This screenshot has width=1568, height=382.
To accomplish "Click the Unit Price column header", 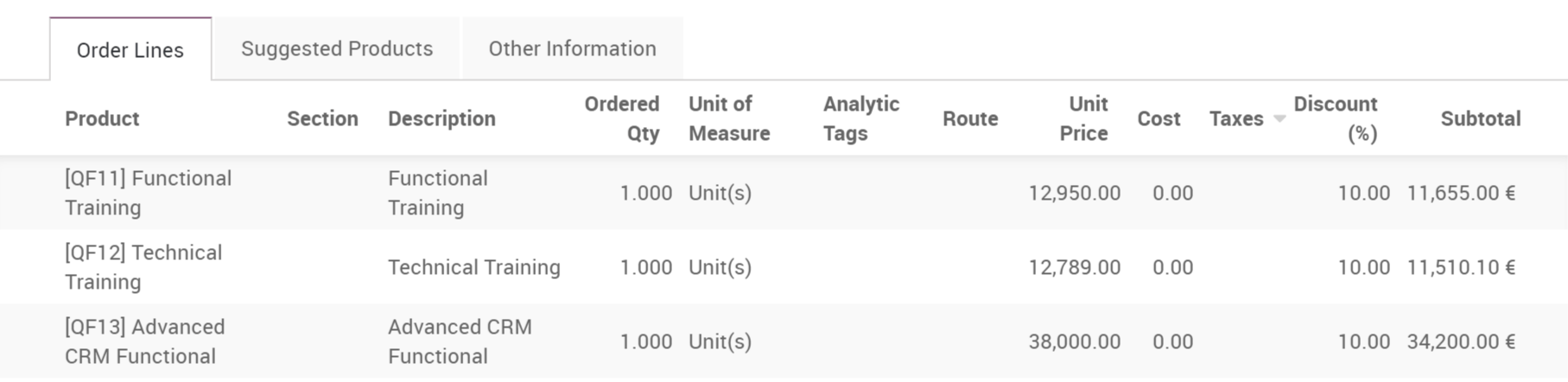I will coord(1085,119).
